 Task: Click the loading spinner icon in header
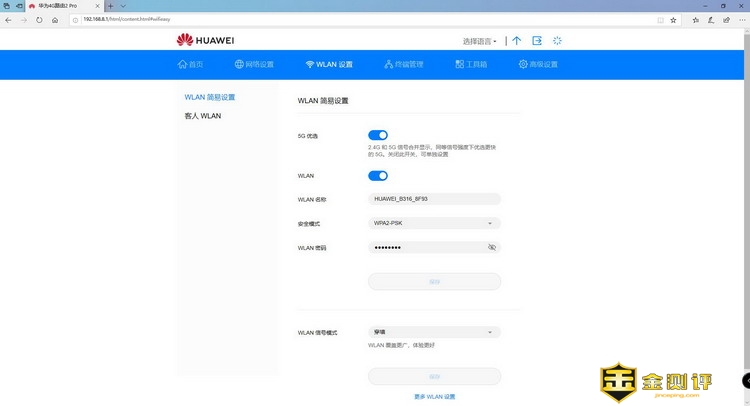pyautogui.click(x=557, y=41)
